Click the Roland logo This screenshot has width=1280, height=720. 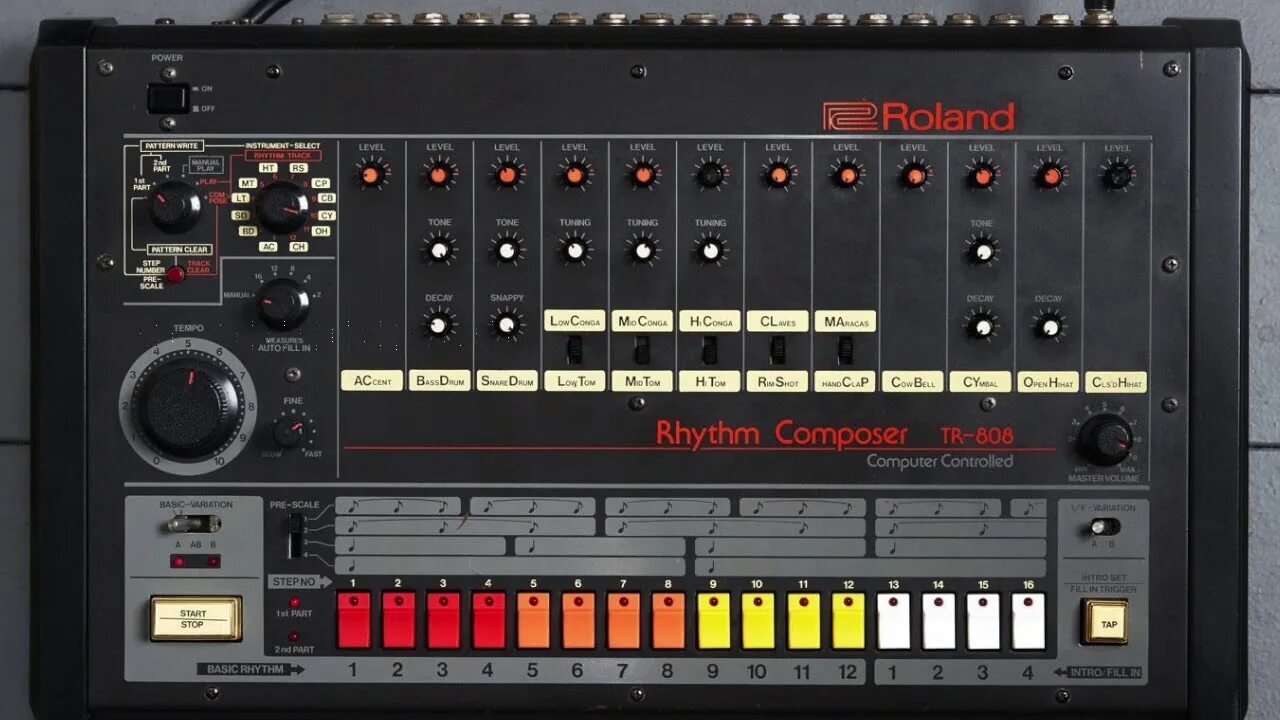tap(919, 117)
